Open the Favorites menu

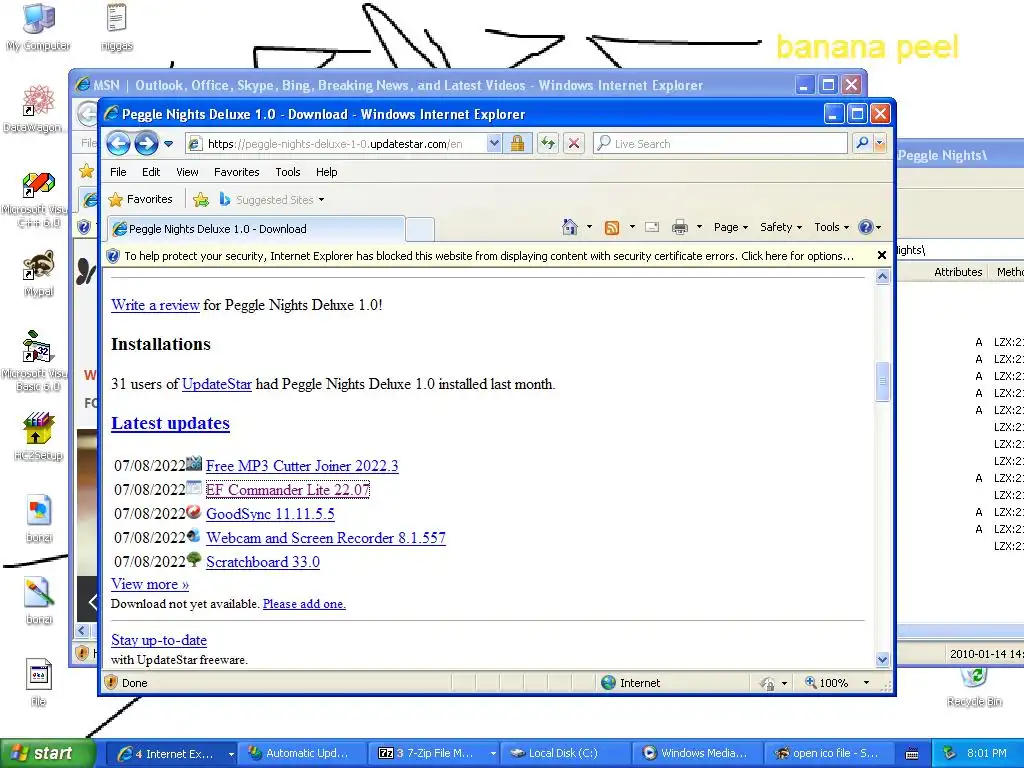[236, 172]
